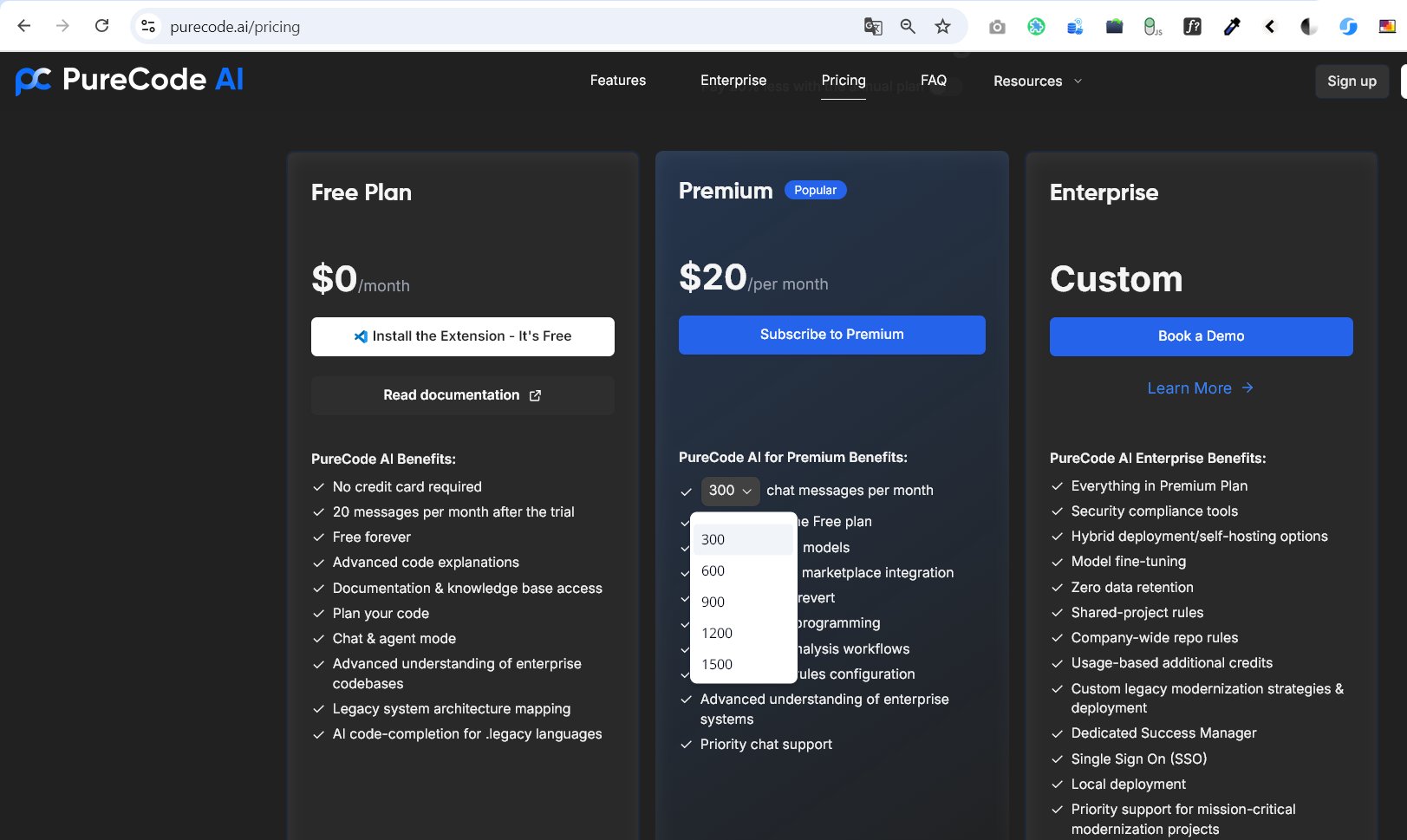Select 1200 from the messages dropdown list
Screen dimensions: 1407x840
(x=717, y=633)
